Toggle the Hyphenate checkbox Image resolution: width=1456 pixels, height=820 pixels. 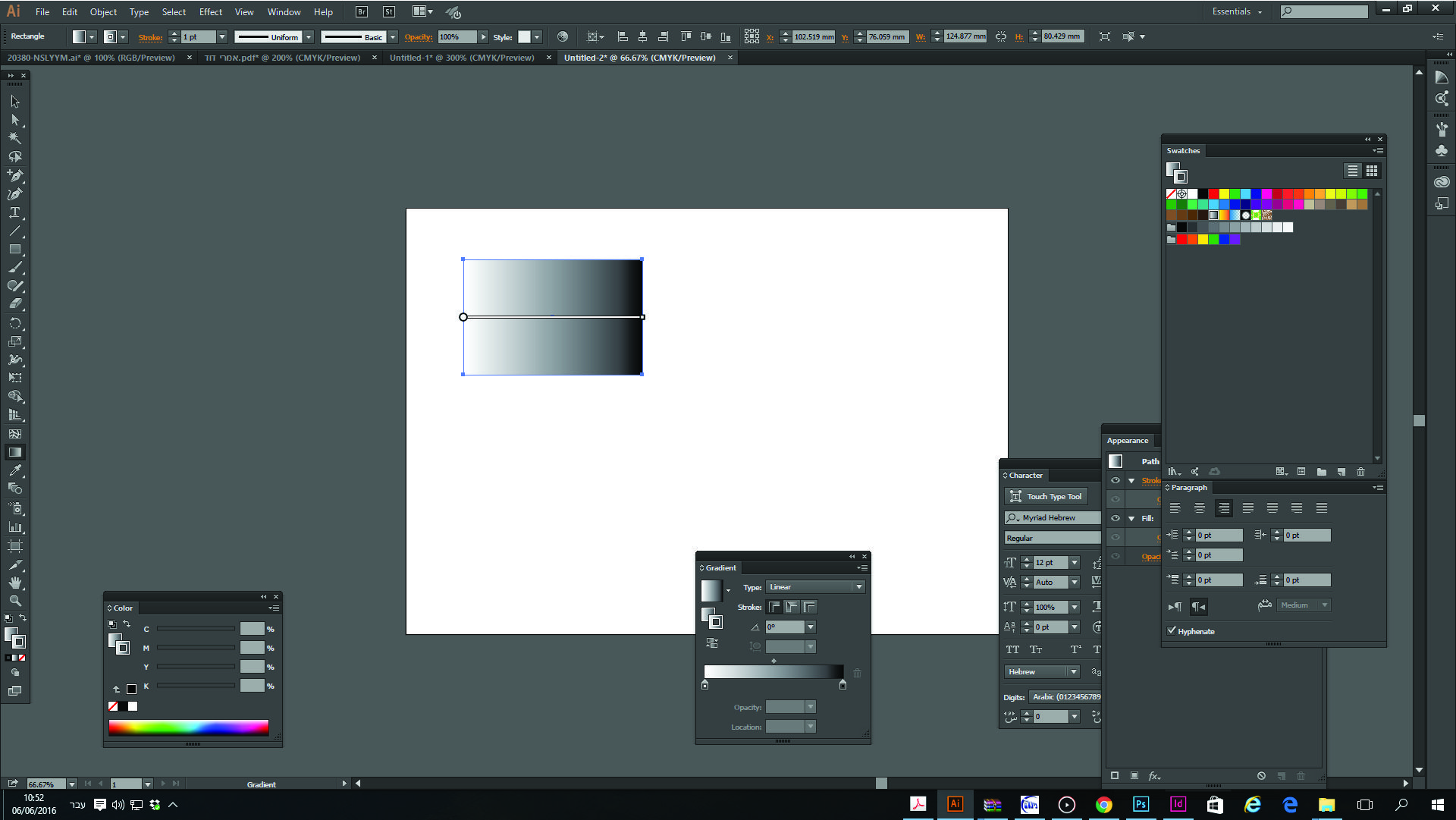pos(1172,631)
